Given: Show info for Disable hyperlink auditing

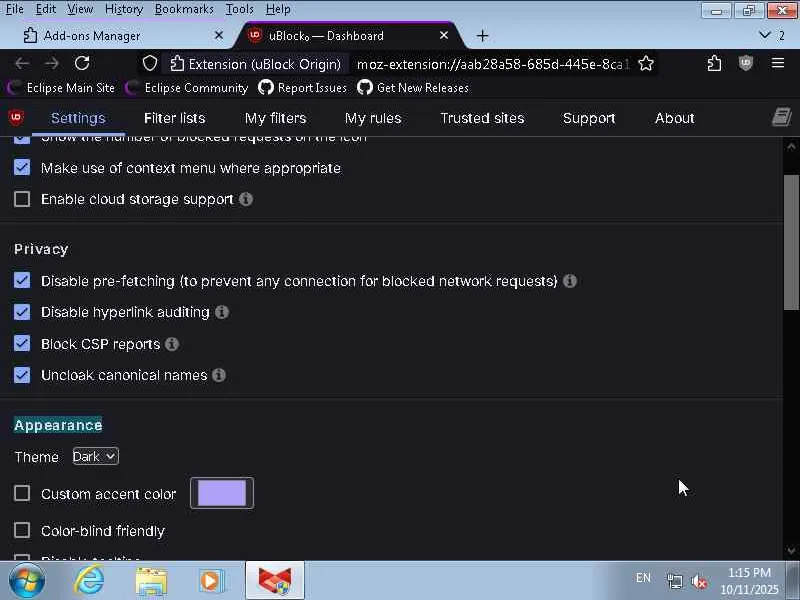Looking at the screenshot, I should point(222,312).
